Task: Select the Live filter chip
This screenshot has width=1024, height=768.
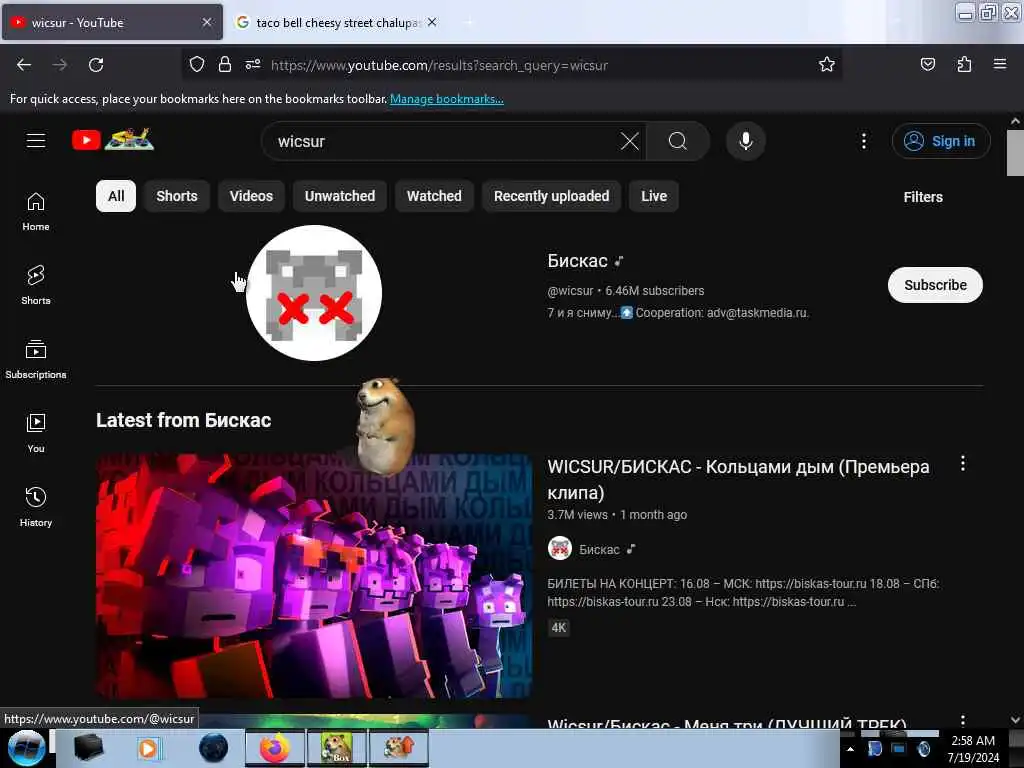Action: (654, 196)
